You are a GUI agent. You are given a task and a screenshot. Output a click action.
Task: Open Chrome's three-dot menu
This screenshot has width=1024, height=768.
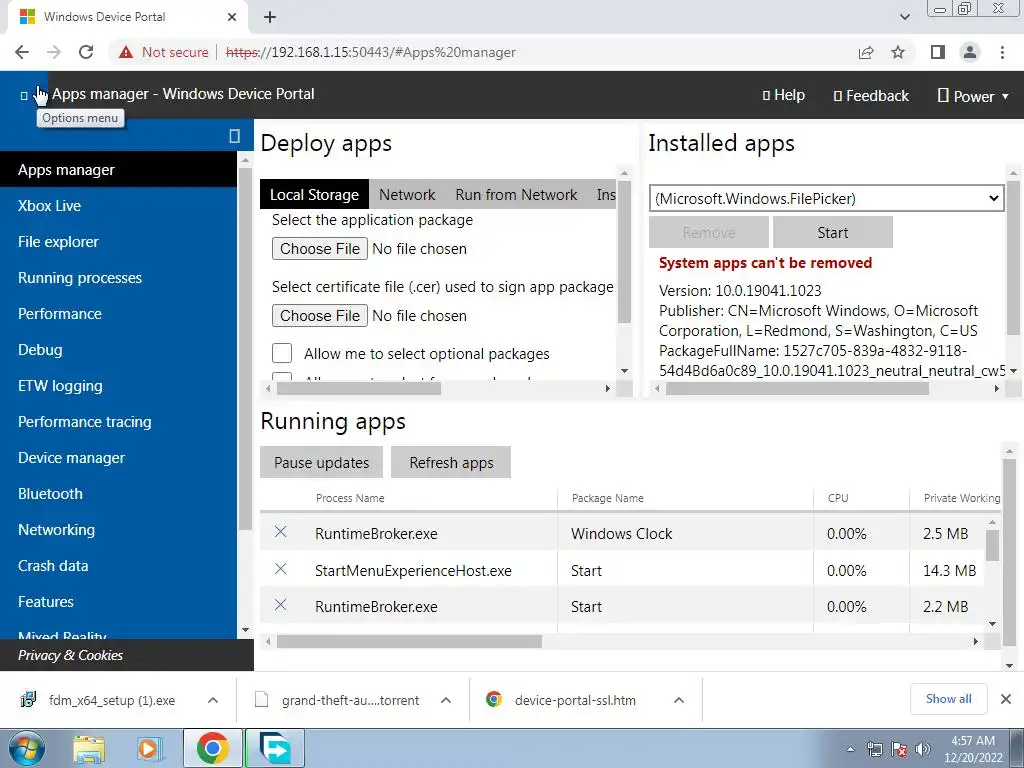tap(1002, 52)
